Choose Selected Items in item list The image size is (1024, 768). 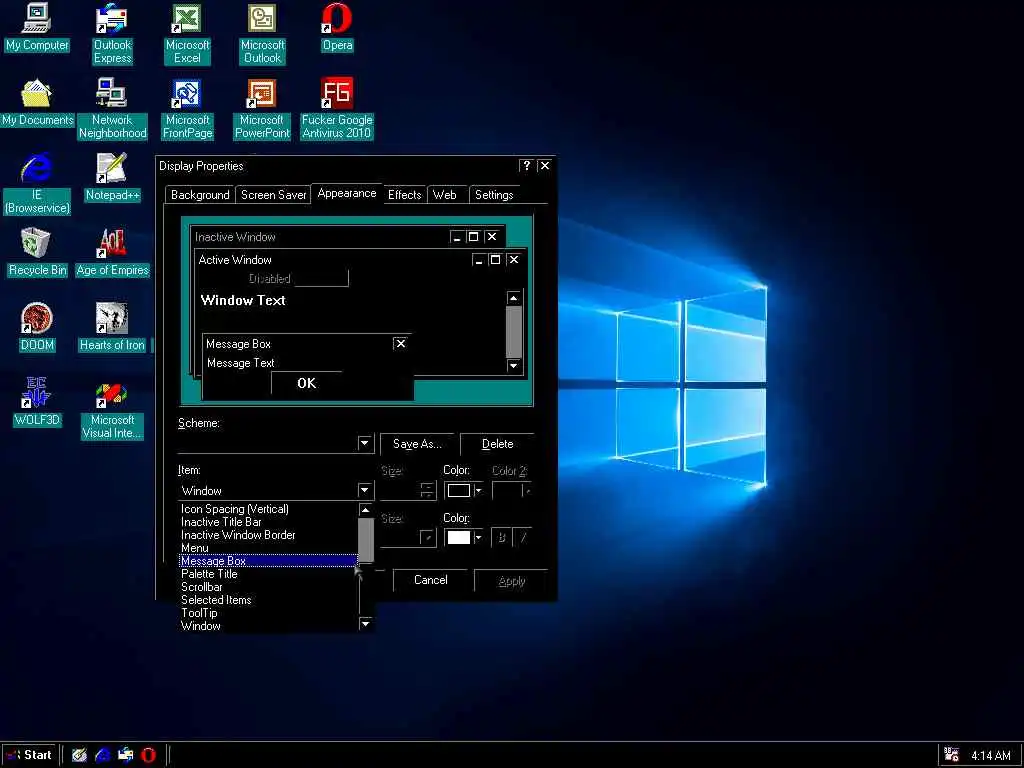[x=268, y=600]
